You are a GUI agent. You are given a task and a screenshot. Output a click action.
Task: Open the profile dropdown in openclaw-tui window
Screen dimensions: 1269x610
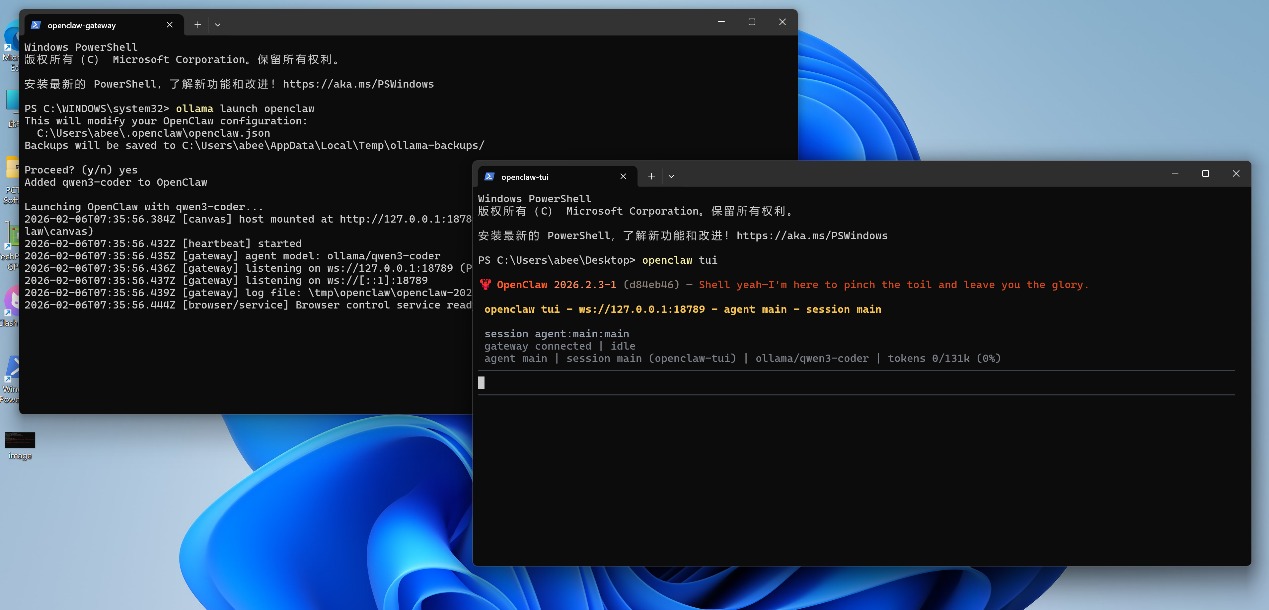click(672, 176)
